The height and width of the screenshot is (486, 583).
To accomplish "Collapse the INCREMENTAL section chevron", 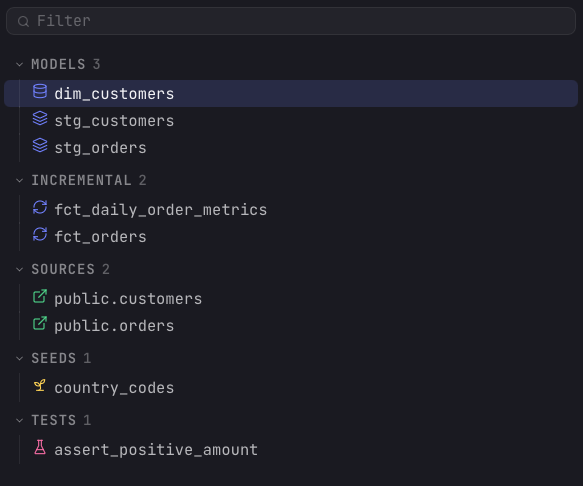I will click(x=20, y=181).
